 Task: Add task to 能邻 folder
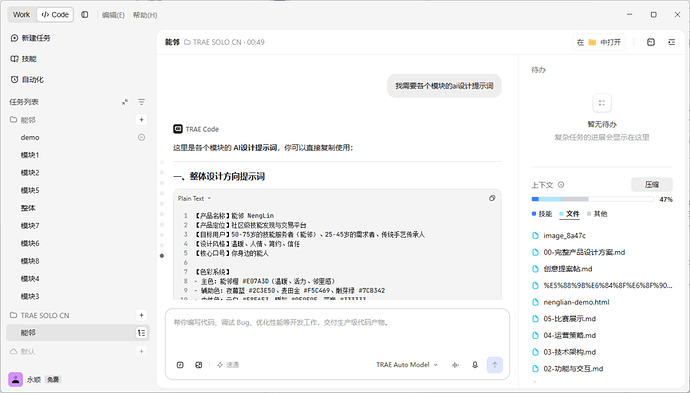coord(141,120)
